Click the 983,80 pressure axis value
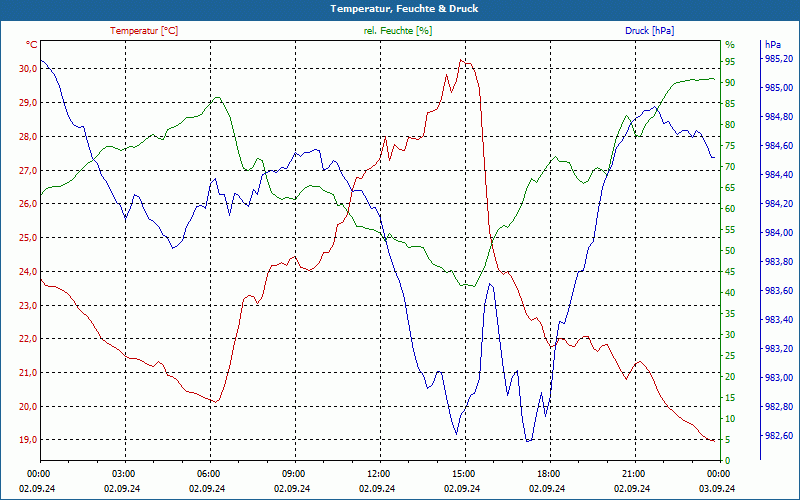The image size is (800, 500). (x=780, y=262)
